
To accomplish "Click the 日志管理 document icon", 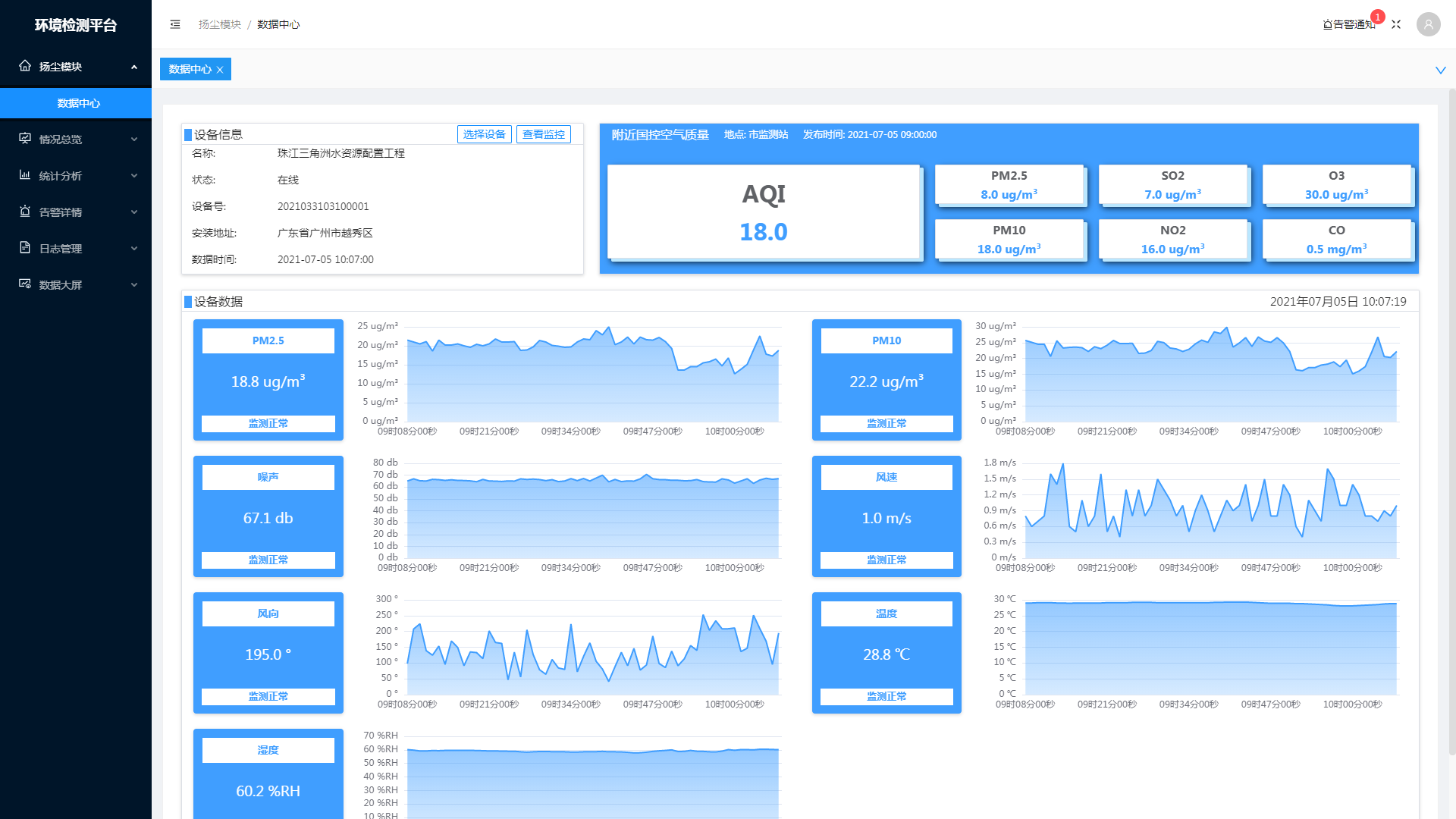I will click(x=25, y=248).
